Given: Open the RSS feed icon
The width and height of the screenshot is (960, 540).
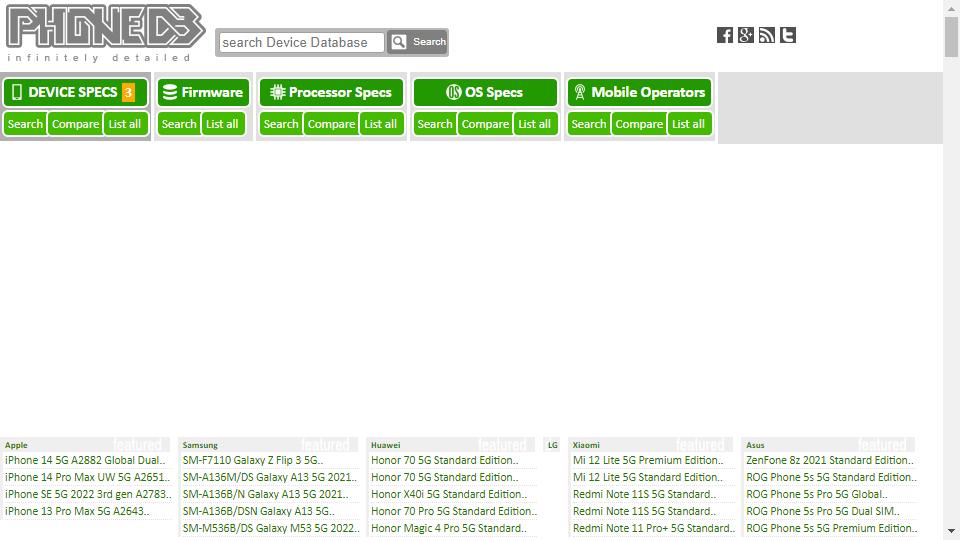Looking at the screenshot, I should 767,36.
